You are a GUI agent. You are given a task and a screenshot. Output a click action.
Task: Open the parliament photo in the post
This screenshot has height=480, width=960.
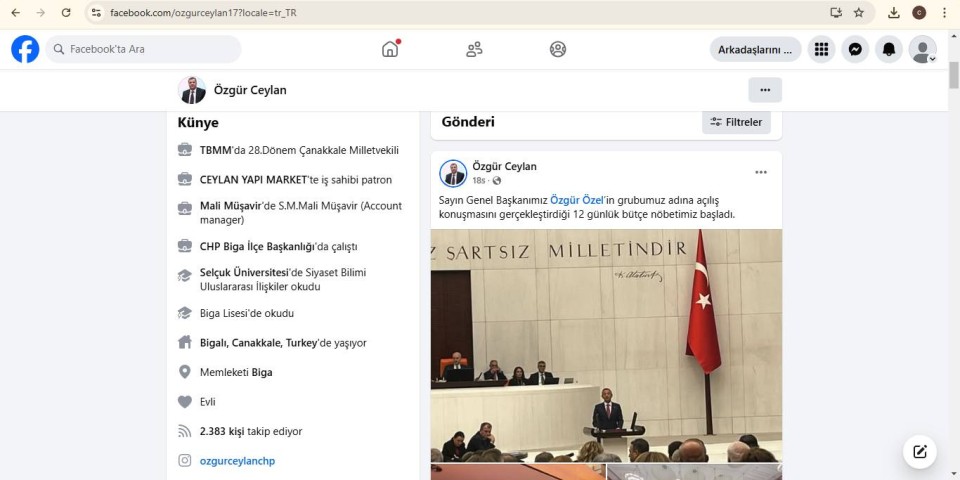click(x=606, y=346)
